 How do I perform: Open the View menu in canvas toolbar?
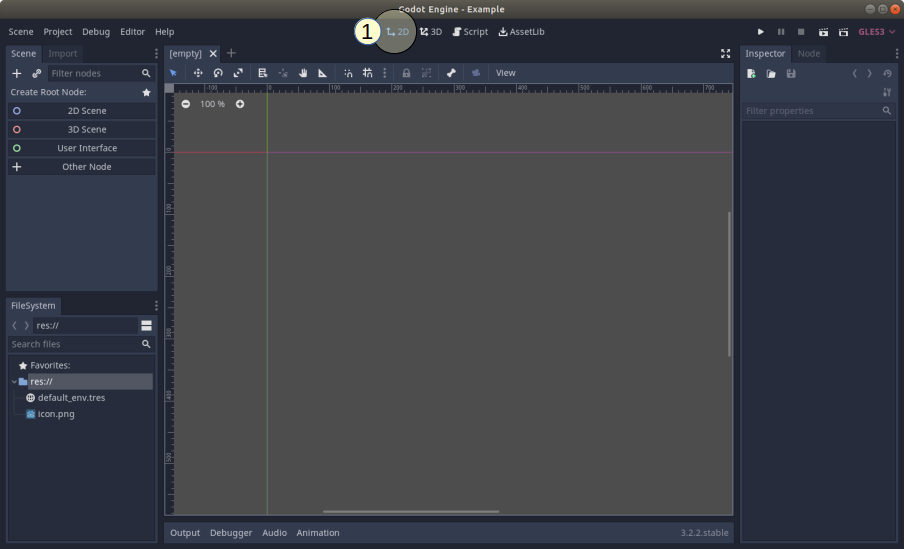pyautogui.click(x=505, y=73)
